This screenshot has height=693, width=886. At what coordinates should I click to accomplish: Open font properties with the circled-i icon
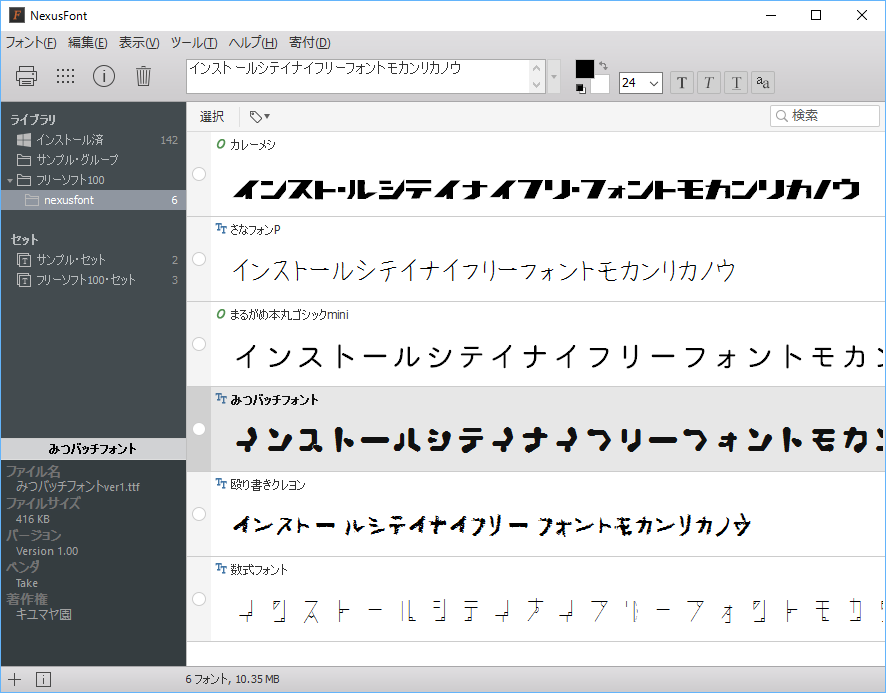click(x=104, y=76)
